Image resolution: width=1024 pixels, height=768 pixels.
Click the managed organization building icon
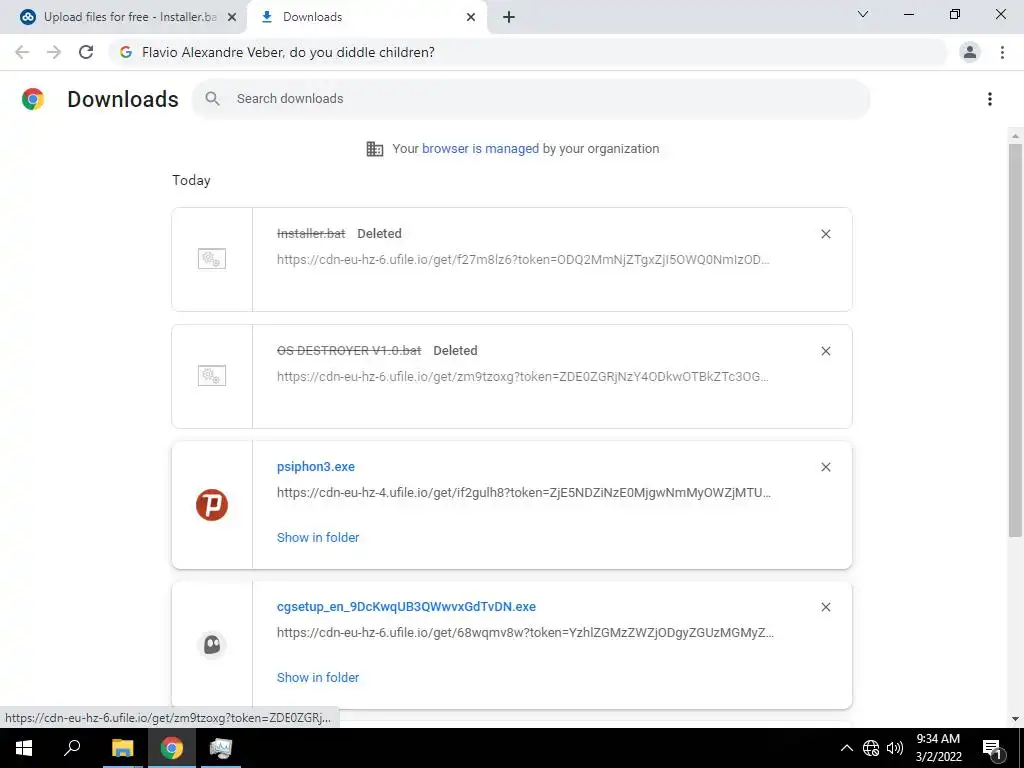click(x=375, y=149)
